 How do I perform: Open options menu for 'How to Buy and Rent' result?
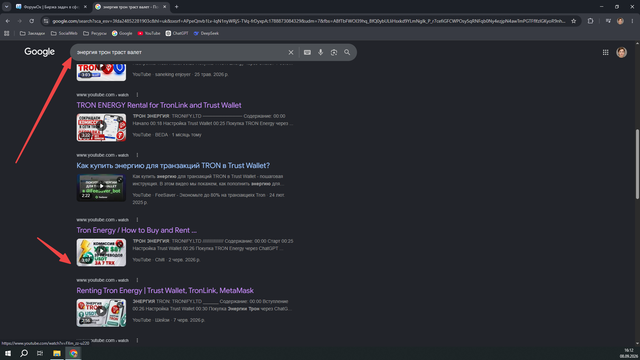(137, 220)
